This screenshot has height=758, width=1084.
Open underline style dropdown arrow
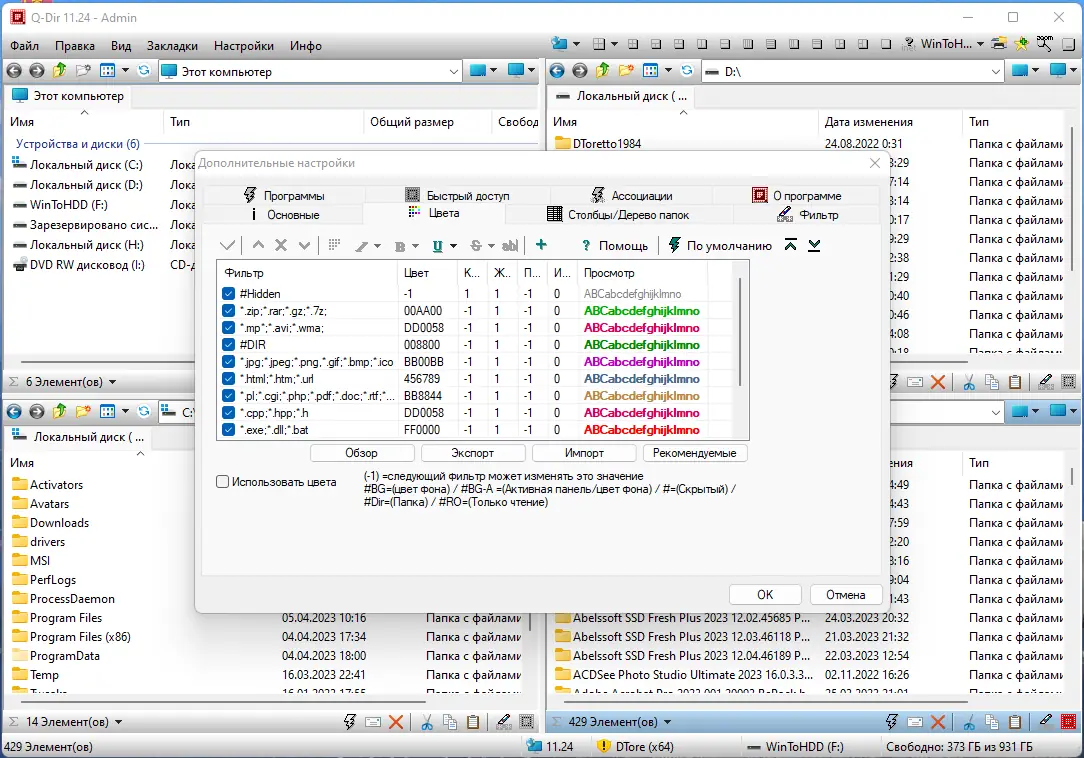pos(454,246)
